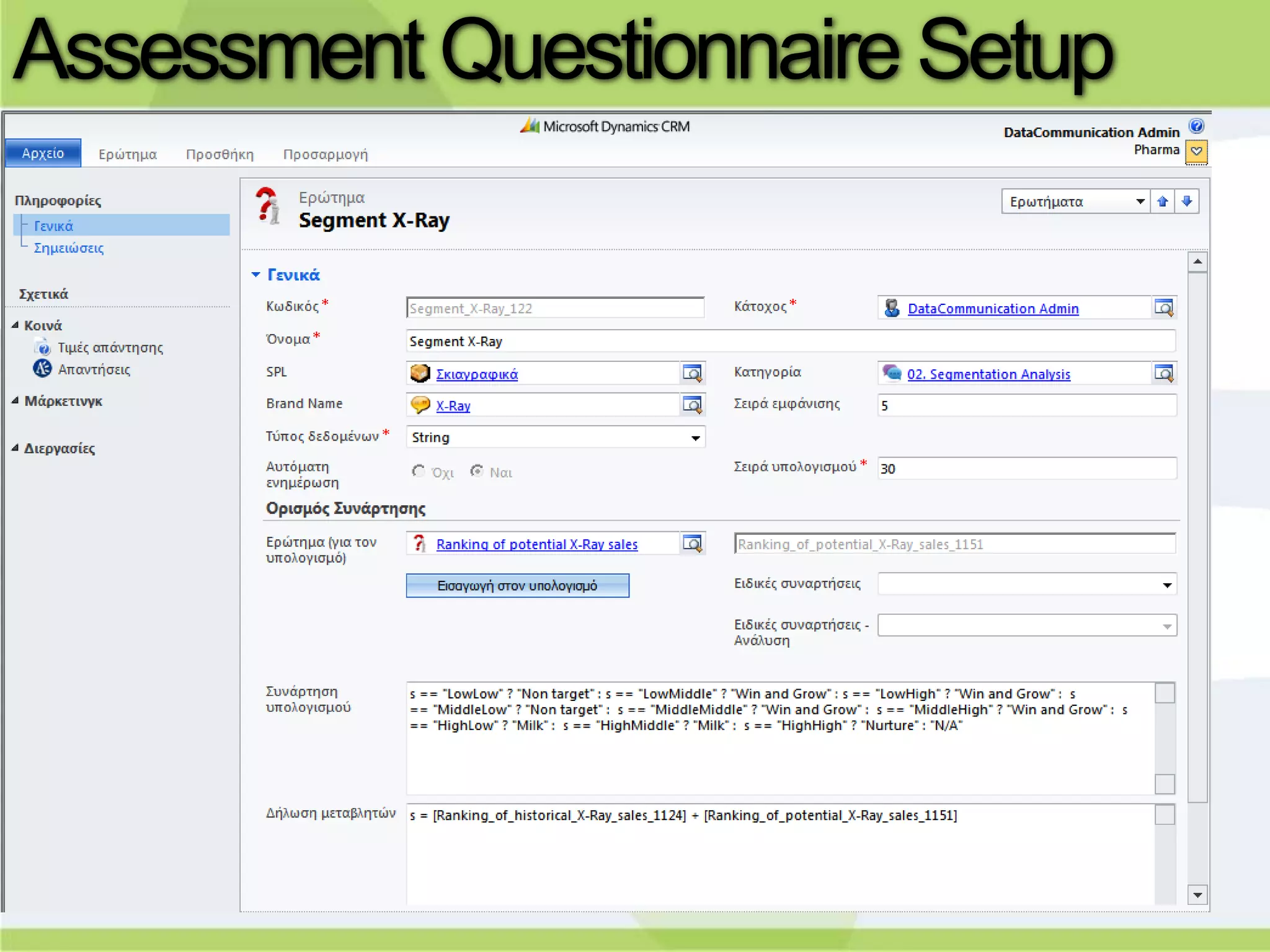This screenshot has width=1270, height=952.
Task: Open lookup icon for Brand Name field
Action: (x=692, y=405)
